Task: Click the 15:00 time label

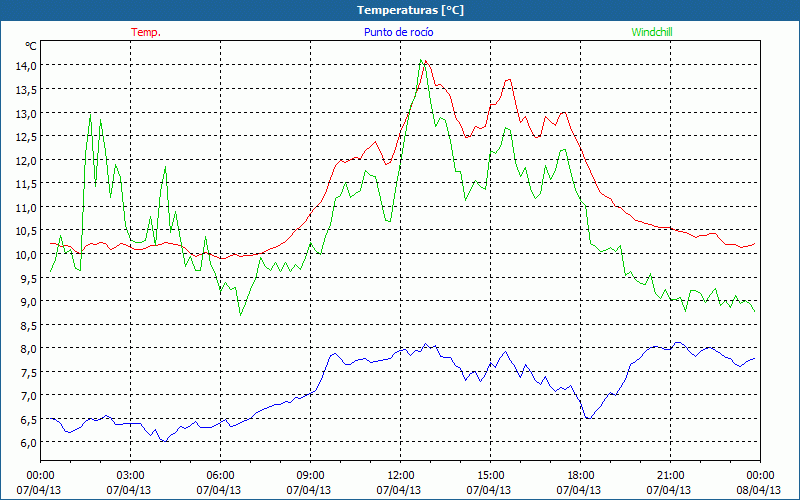Action: [490, 476]
